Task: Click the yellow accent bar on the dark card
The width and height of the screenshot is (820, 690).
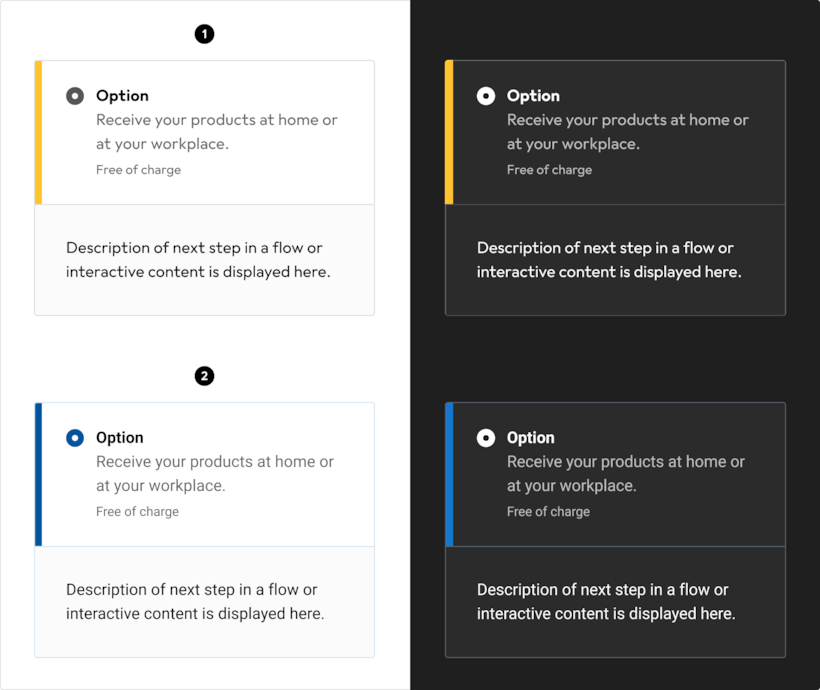Action: click(x=449, y=132)
